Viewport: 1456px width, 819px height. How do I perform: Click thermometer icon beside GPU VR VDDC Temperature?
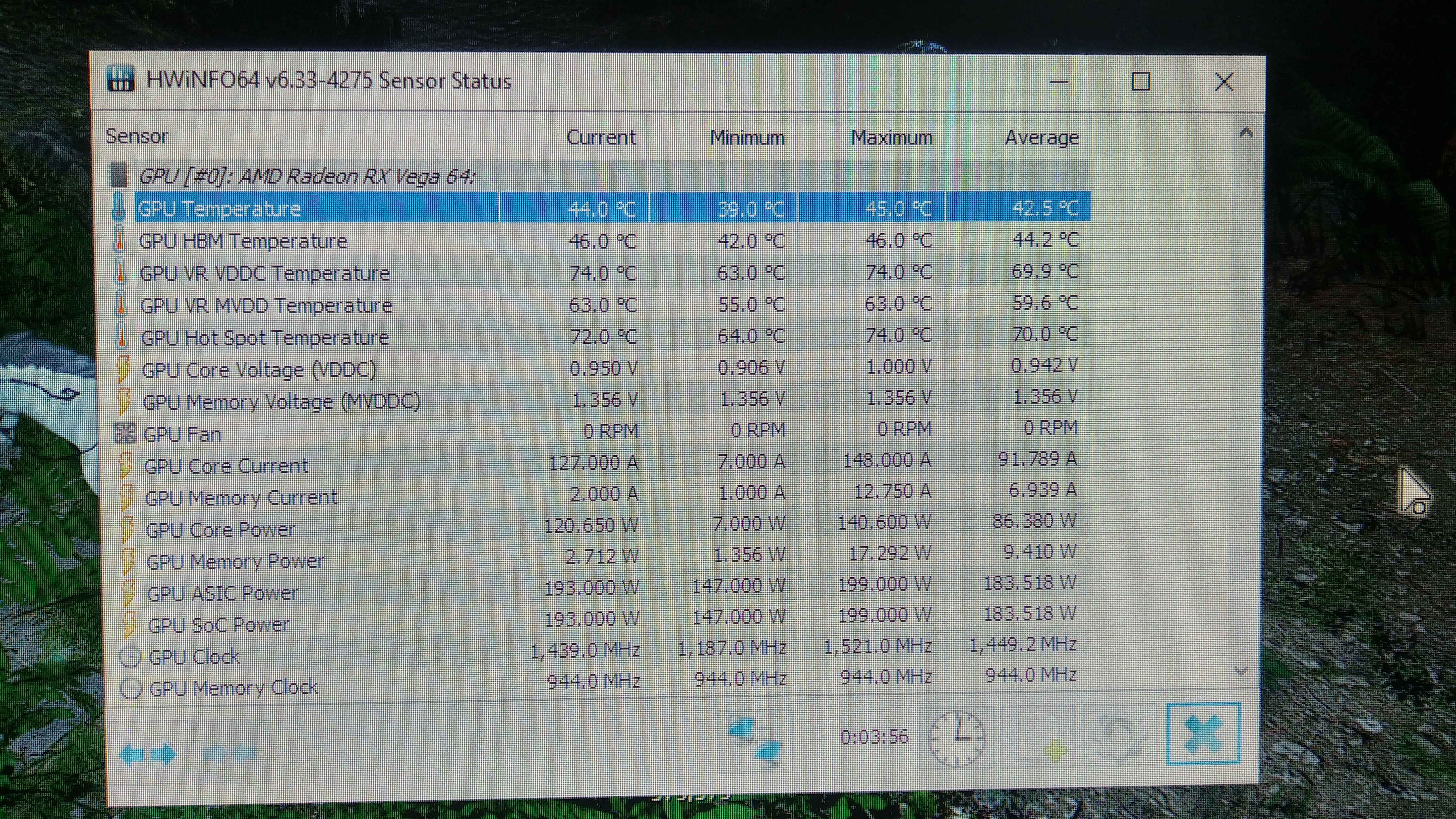click(x=120, y=271)
